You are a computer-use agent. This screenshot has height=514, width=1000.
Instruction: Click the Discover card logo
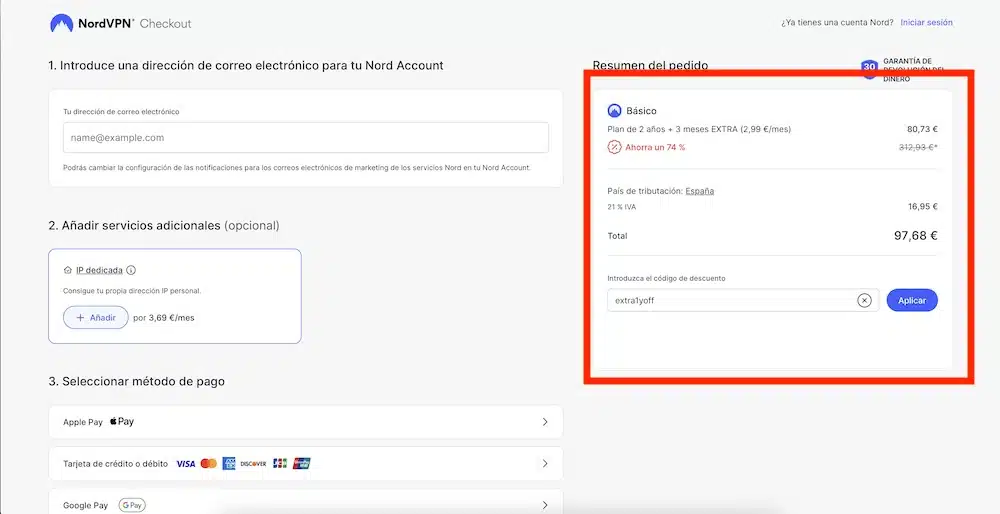[x=253, y=464]
